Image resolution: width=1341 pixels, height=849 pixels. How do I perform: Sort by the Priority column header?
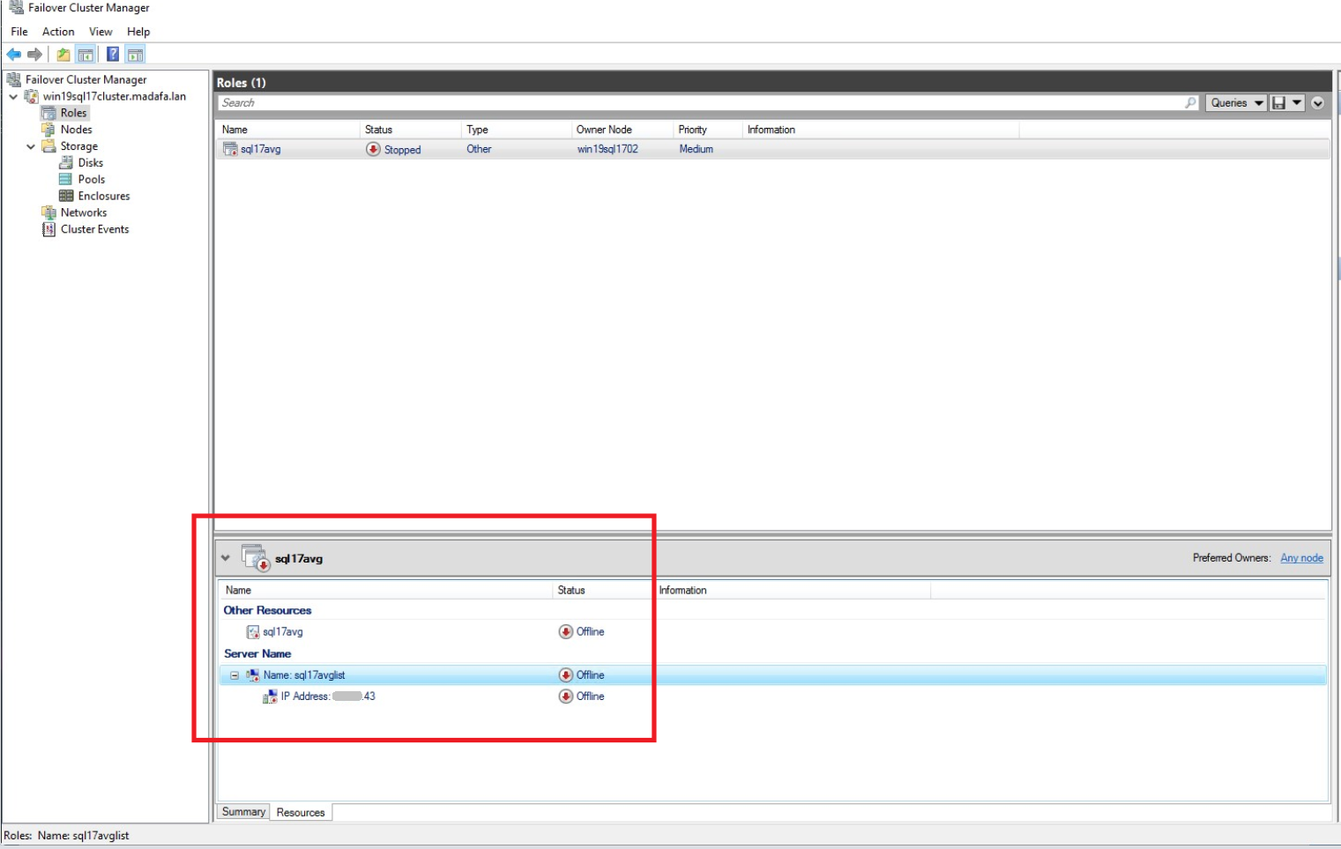(x=707, y=130)
